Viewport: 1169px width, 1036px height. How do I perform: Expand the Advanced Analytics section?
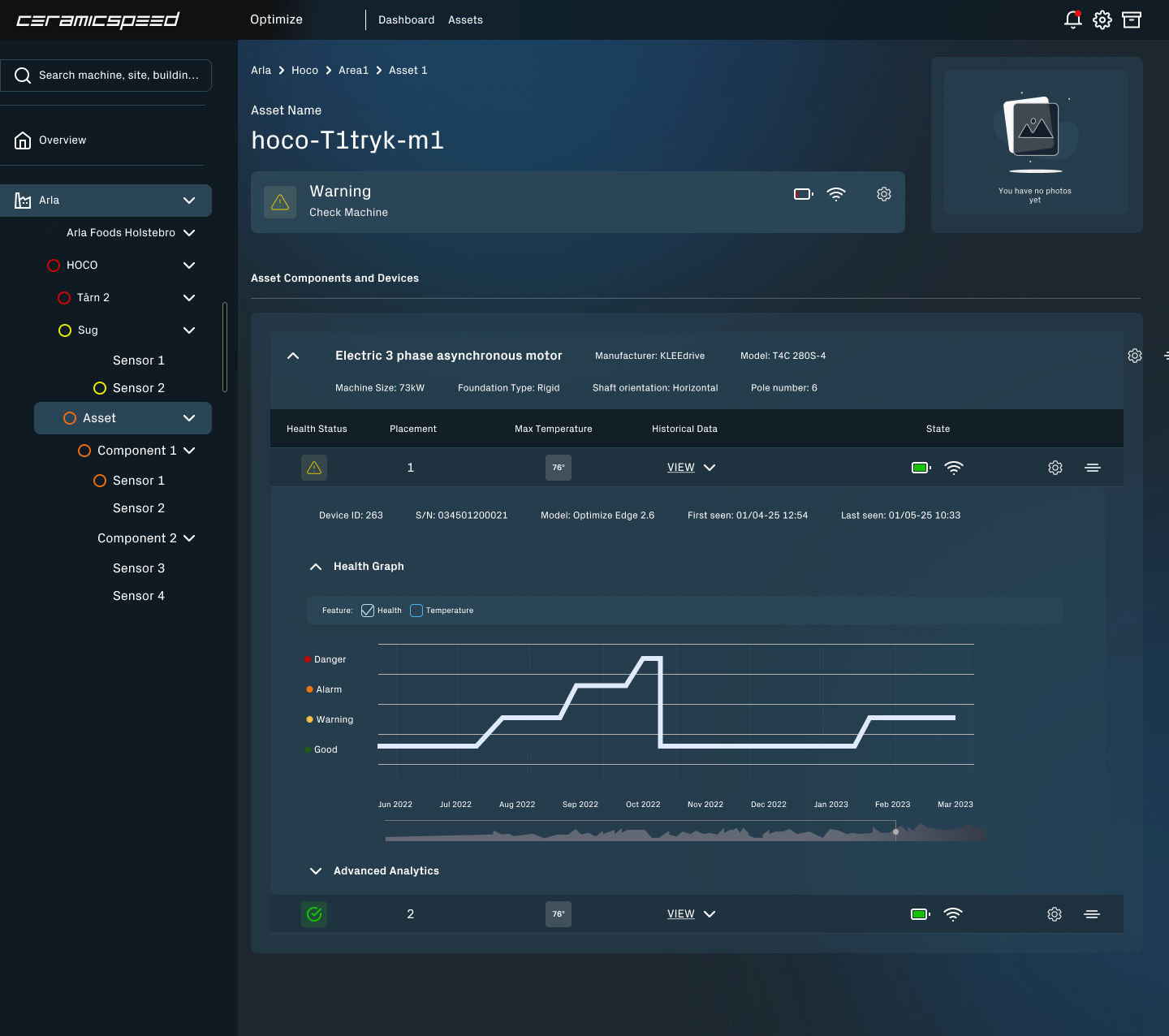pyautogui.click(x=316, y=871)
